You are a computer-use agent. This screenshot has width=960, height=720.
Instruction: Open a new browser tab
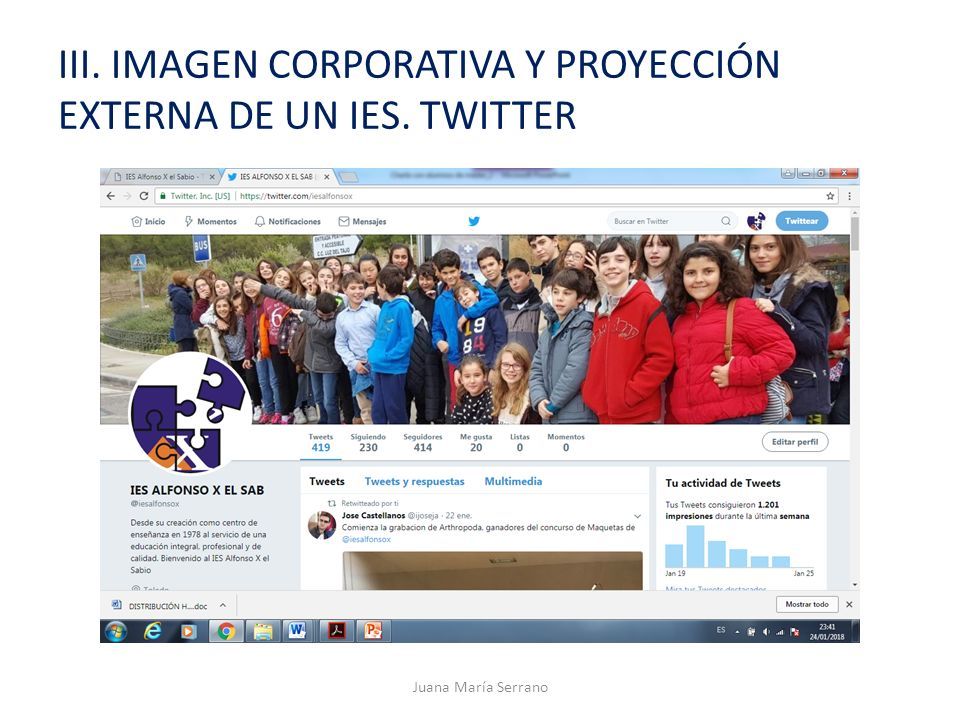tap(348, 177)
